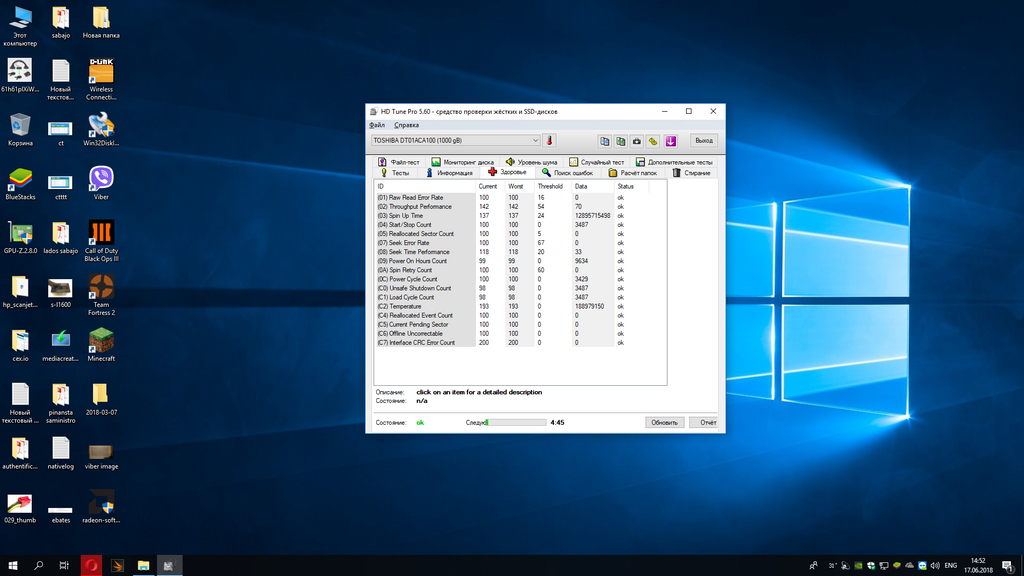Open Task View on the taskbar
Image resolution: width=1024 pixels, height=576 pixels.
pyautogui.click(x=64, y=566)
